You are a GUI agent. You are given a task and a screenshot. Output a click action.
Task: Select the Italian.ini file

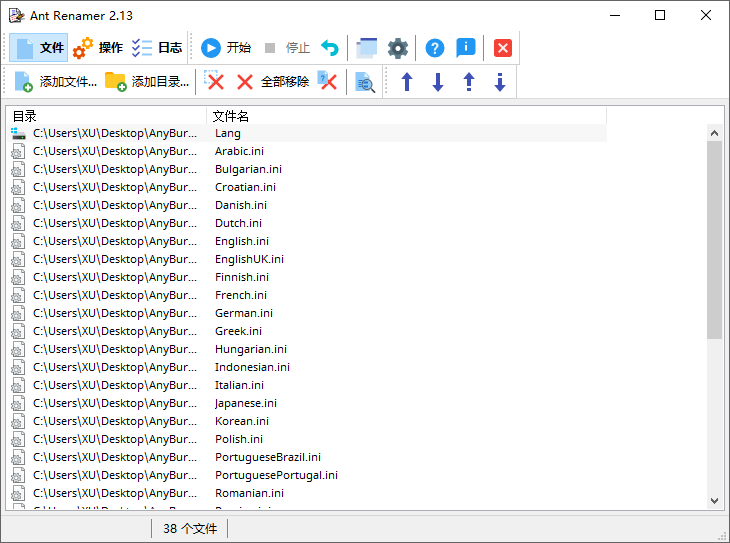(308, 385)
